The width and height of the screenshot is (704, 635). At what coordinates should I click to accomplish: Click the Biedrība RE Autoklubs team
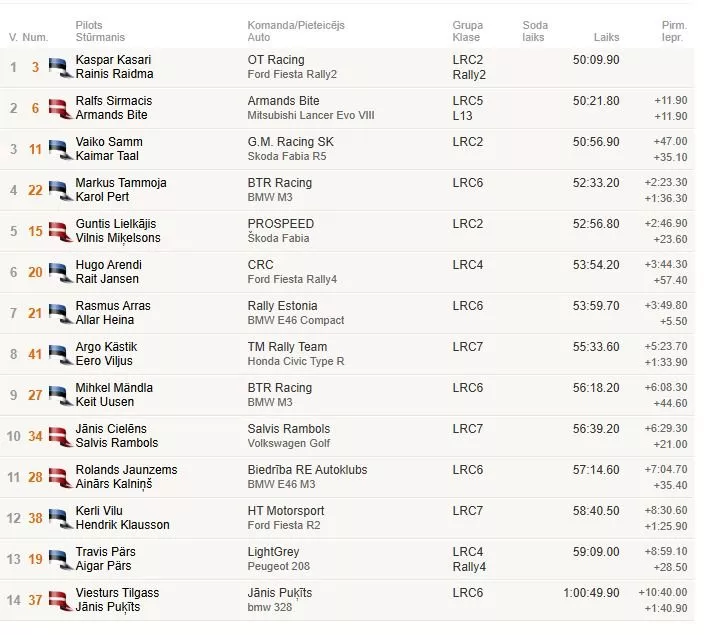pos(307,470)
